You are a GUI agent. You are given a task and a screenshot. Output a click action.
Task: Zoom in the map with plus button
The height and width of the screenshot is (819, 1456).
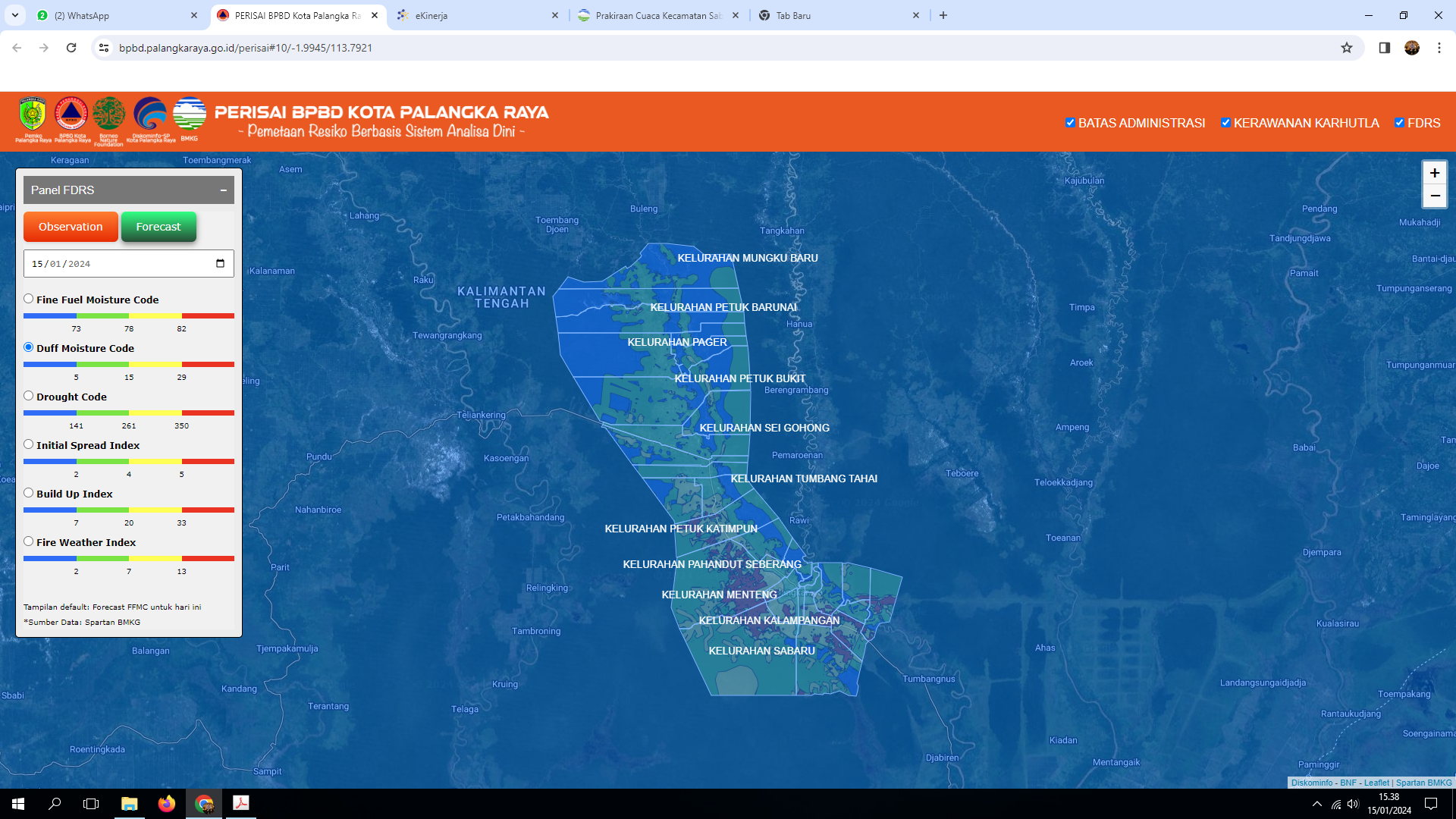click(x=1435, y=173)
